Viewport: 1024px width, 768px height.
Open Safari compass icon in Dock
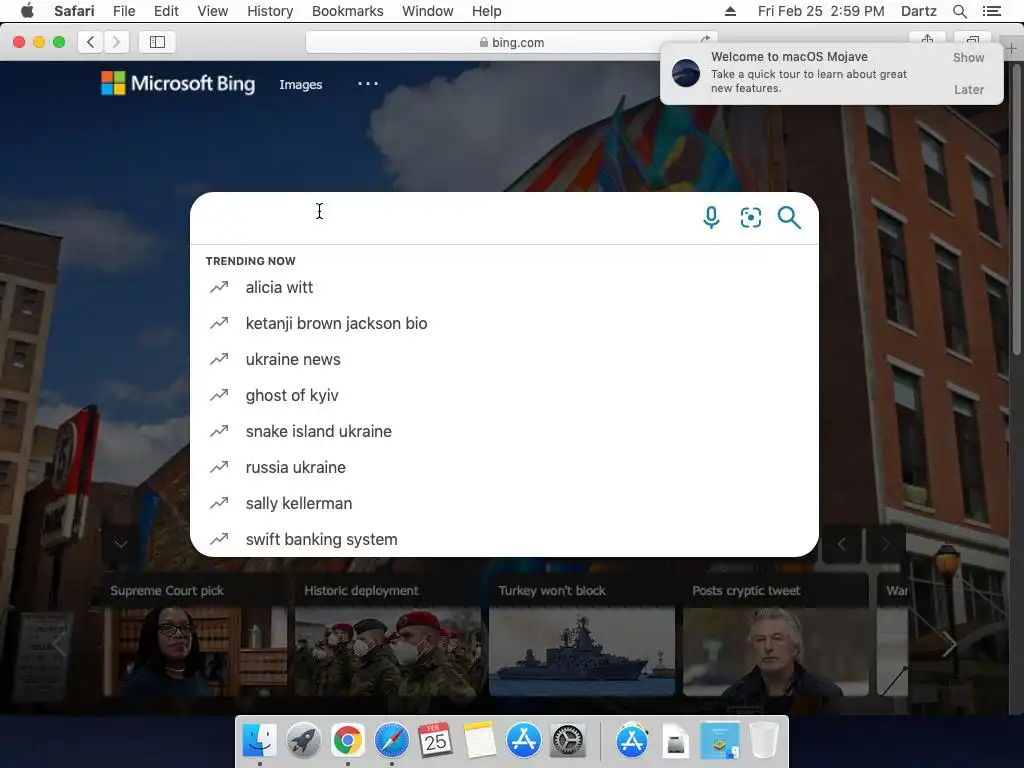(x=391, y=741)
